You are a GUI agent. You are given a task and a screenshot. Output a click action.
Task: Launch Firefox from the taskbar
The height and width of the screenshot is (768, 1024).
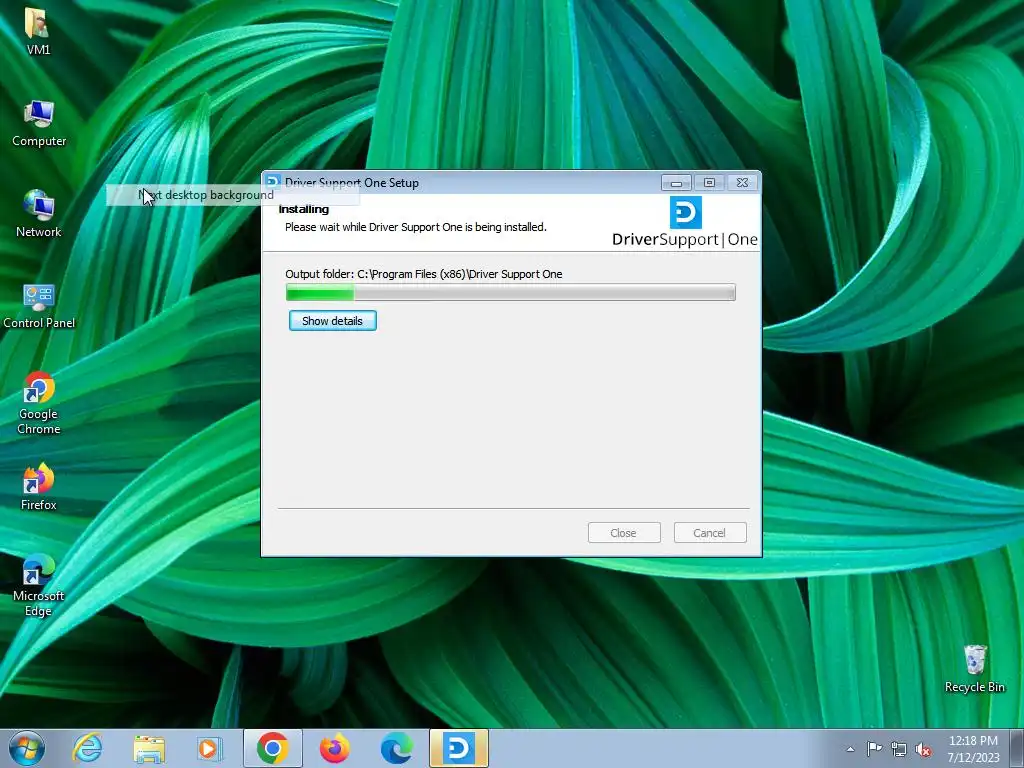334,748
